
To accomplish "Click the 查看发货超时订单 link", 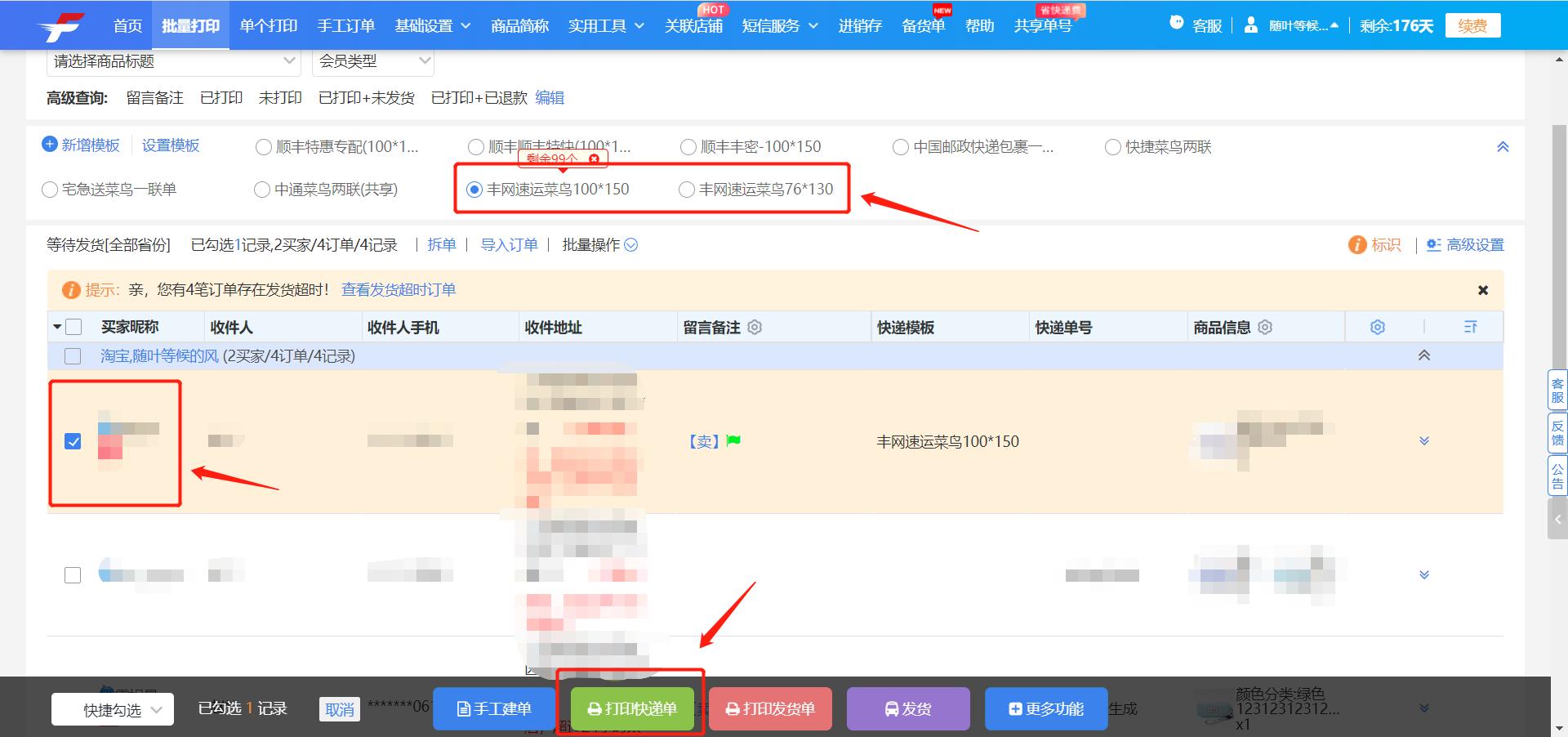I will point(399,290).
